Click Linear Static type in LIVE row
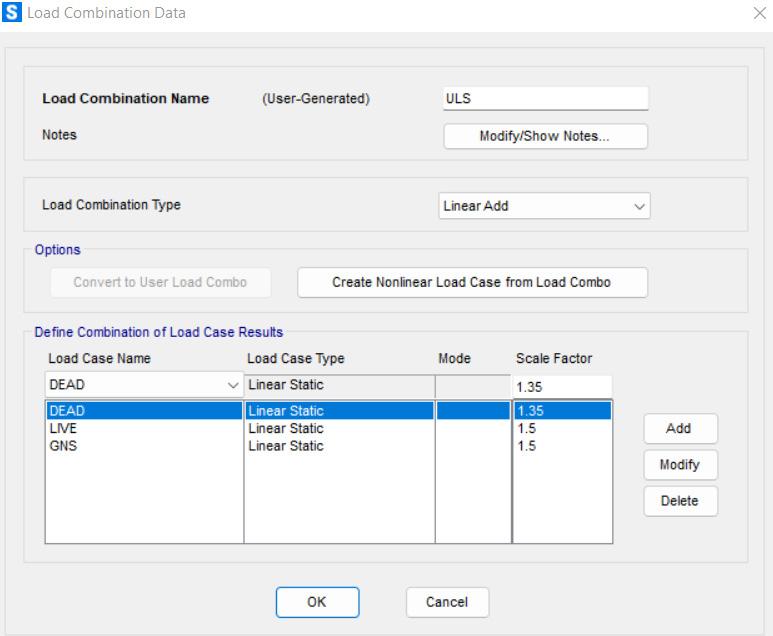773x636 pixels. [286, 428]
